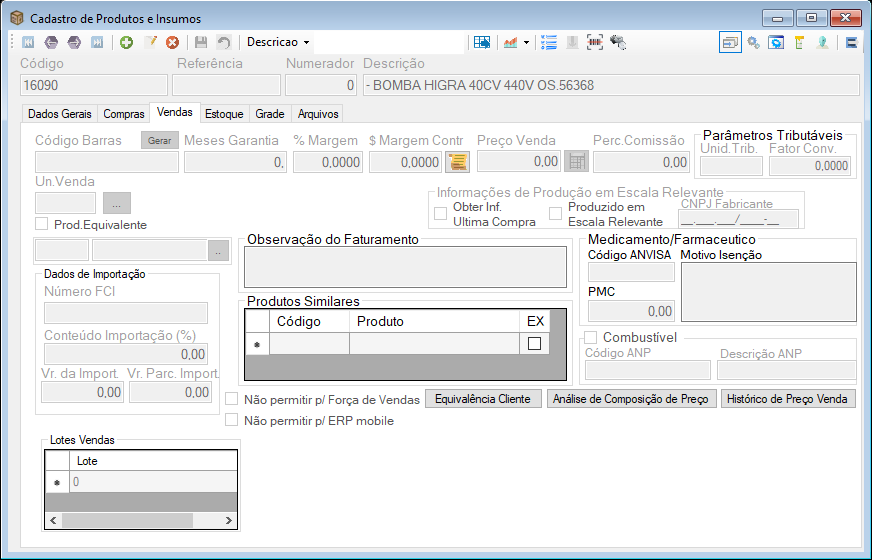Undo changes with curved arrow icon
The height and width of the screenshot is (560, 872).
point(224,42)
